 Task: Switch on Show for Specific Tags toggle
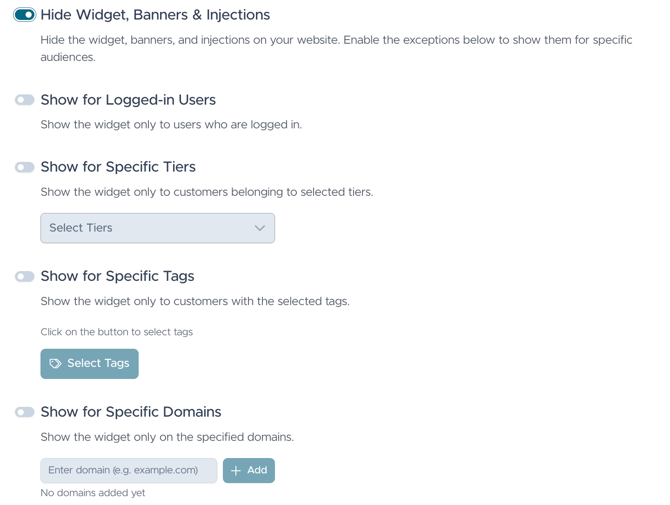(x=24, y=276)
